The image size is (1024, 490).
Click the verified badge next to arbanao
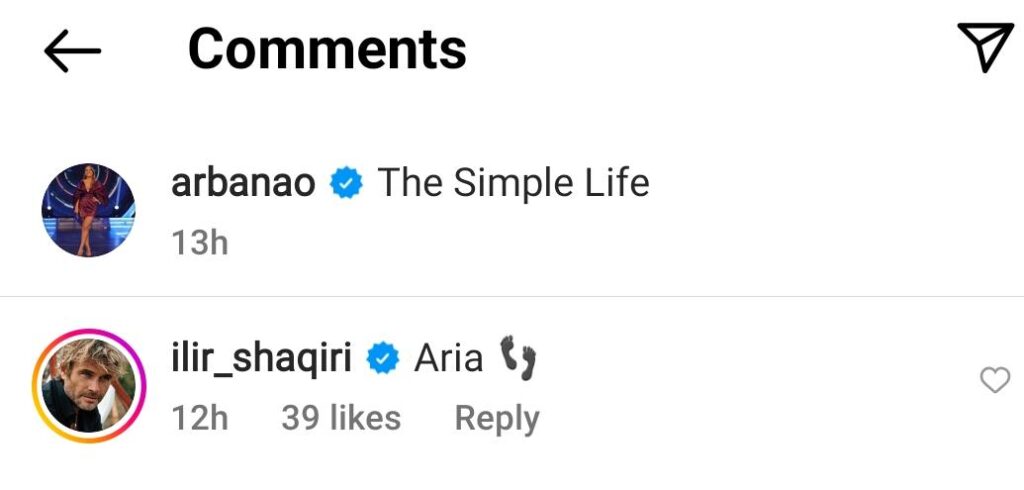347,184
